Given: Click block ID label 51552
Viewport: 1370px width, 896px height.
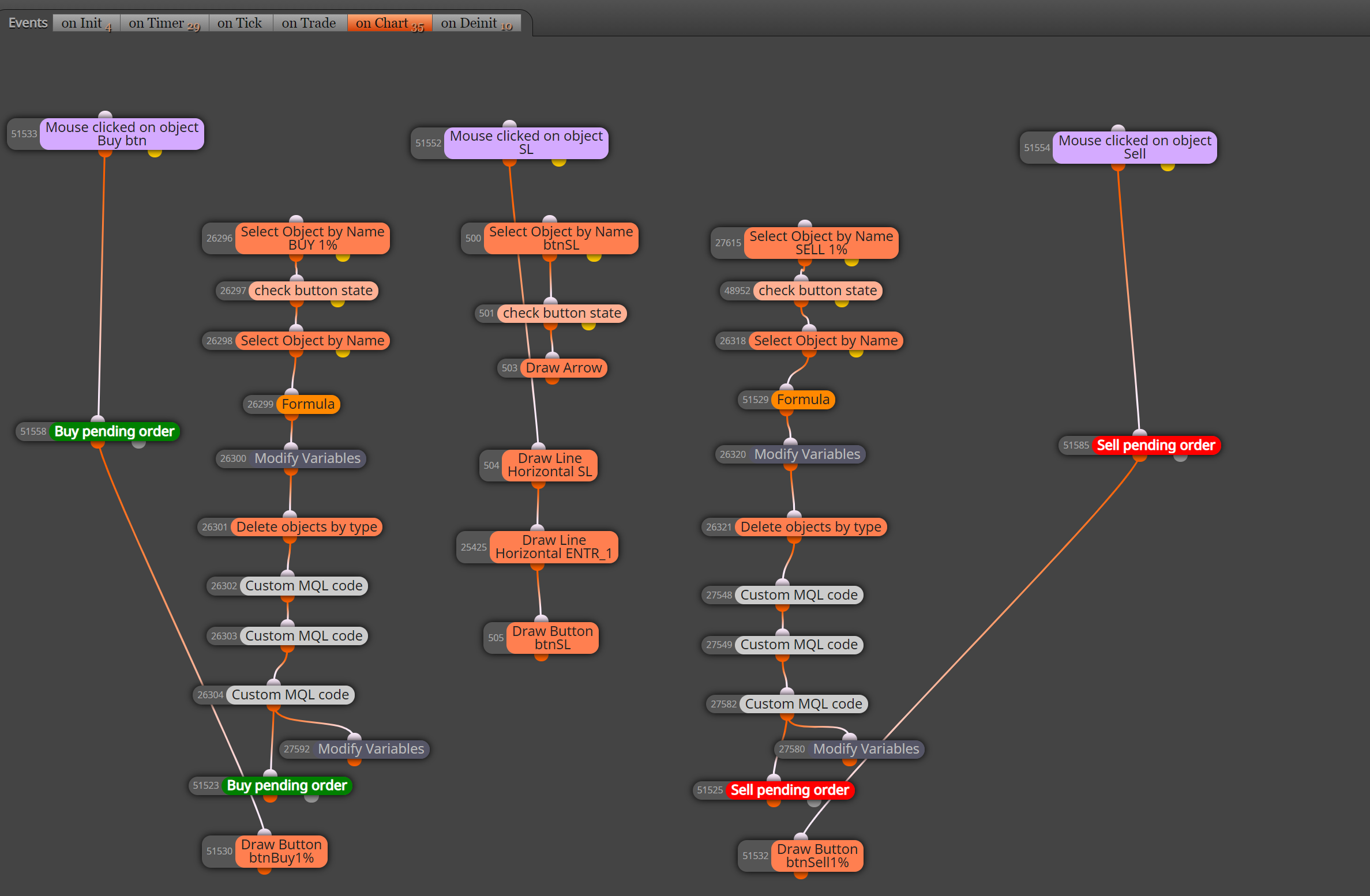Looking at the screenshot, I should 429,143.
